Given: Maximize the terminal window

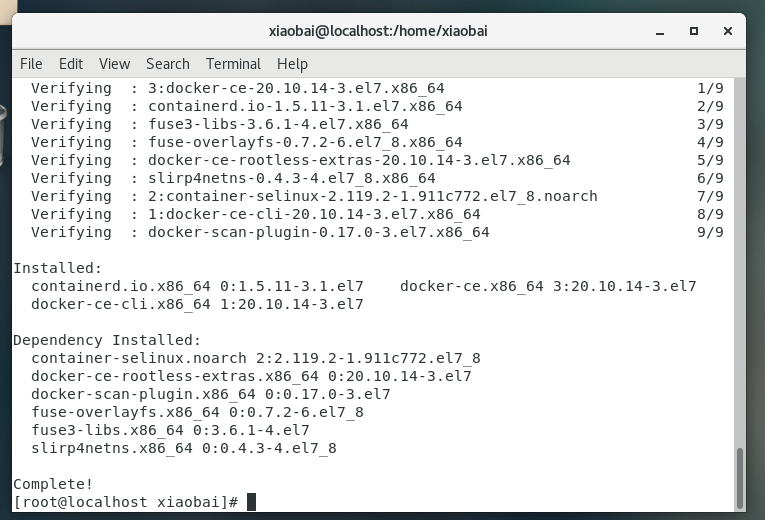Looking at the screenshot, I should click(x=694, y=31).
